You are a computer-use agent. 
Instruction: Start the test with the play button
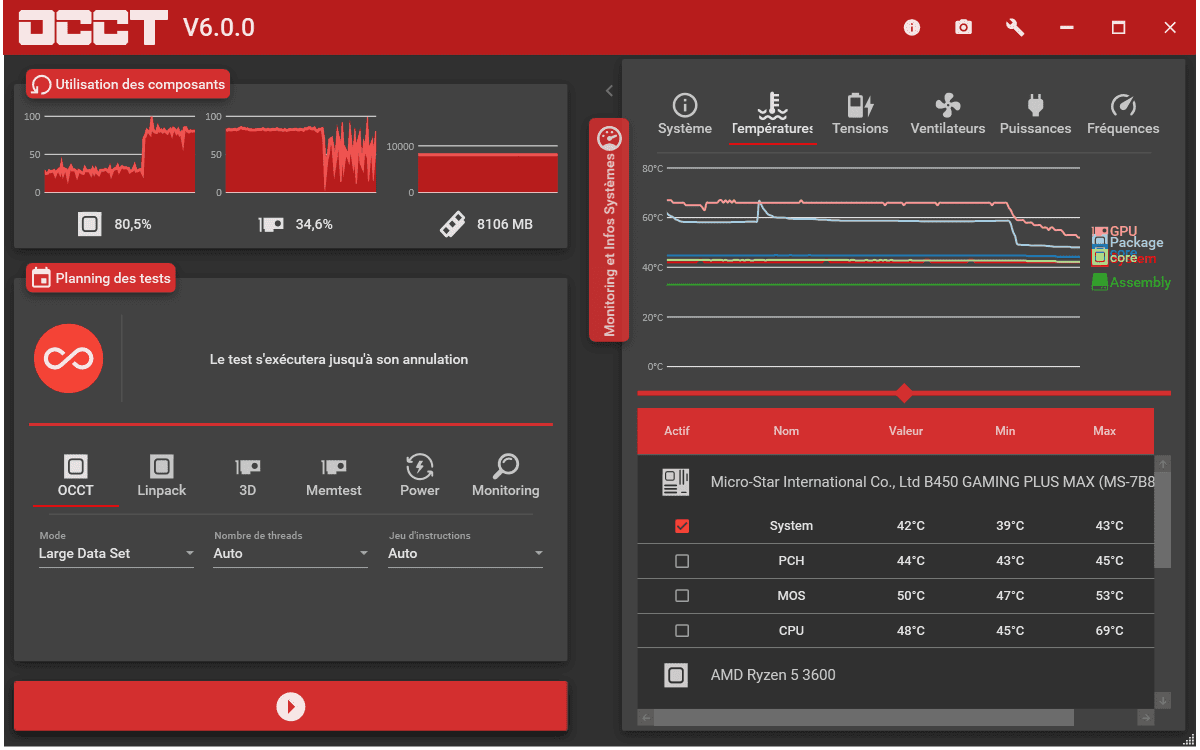pos(291,707)
